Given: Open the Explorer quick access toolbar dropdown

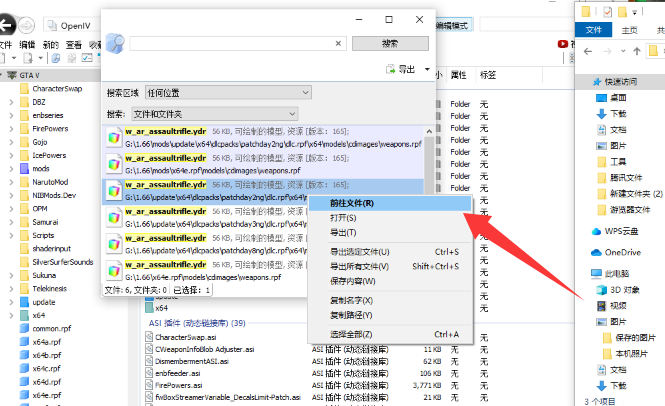Looking at the screenshot, I should coord(635,12).
